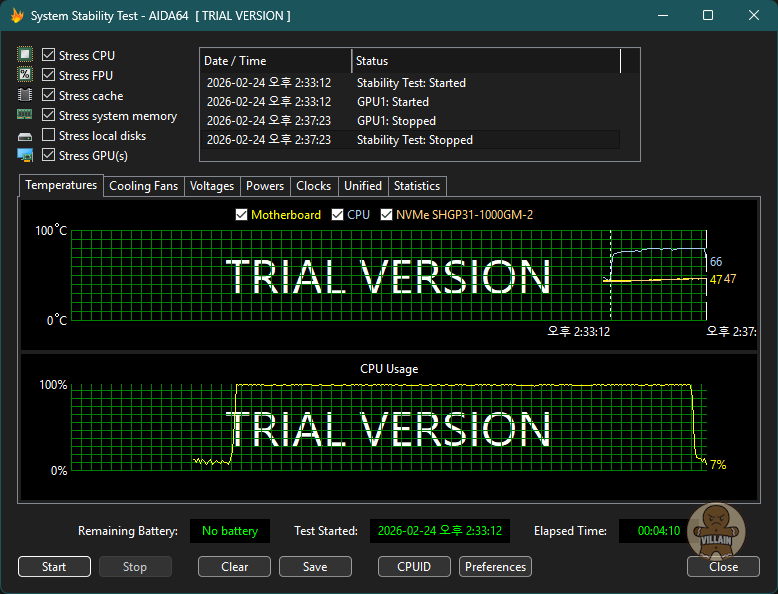Click the CPU chip icon beside Stress CPU
Image resolution: width=778 pixels, height=594 pixels.
[x=25, y=56]
